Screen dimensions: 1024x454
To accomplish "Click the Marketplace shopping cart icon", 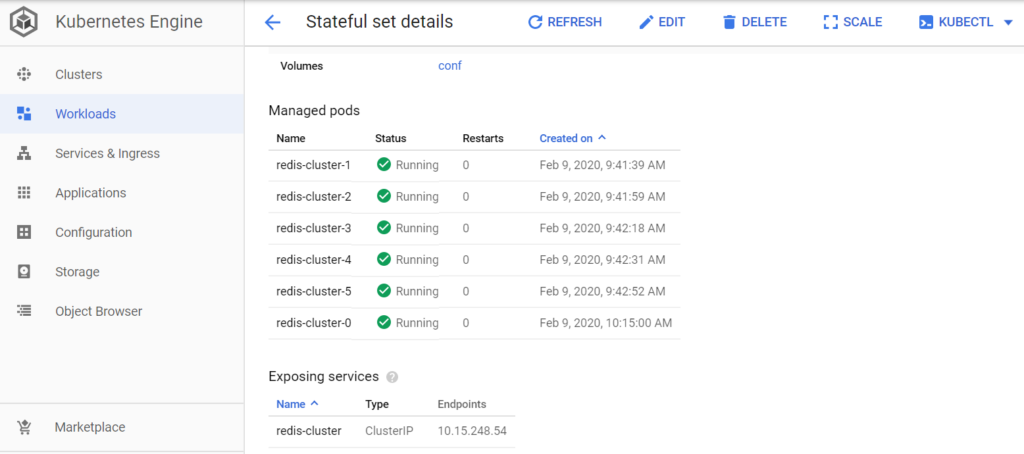I will click(24, 427).
